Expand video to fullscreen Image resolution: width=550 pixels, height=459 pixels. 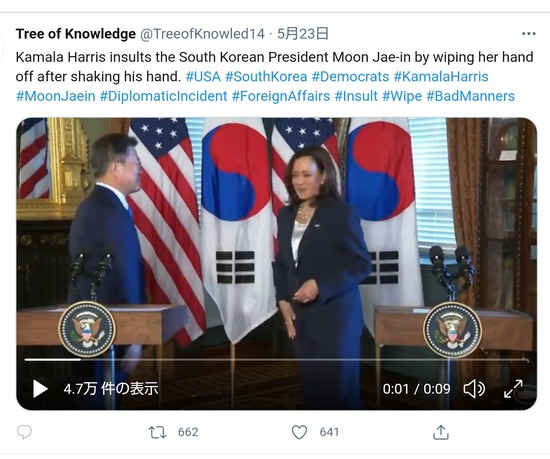pyautogui.click(x=513, y=389)
